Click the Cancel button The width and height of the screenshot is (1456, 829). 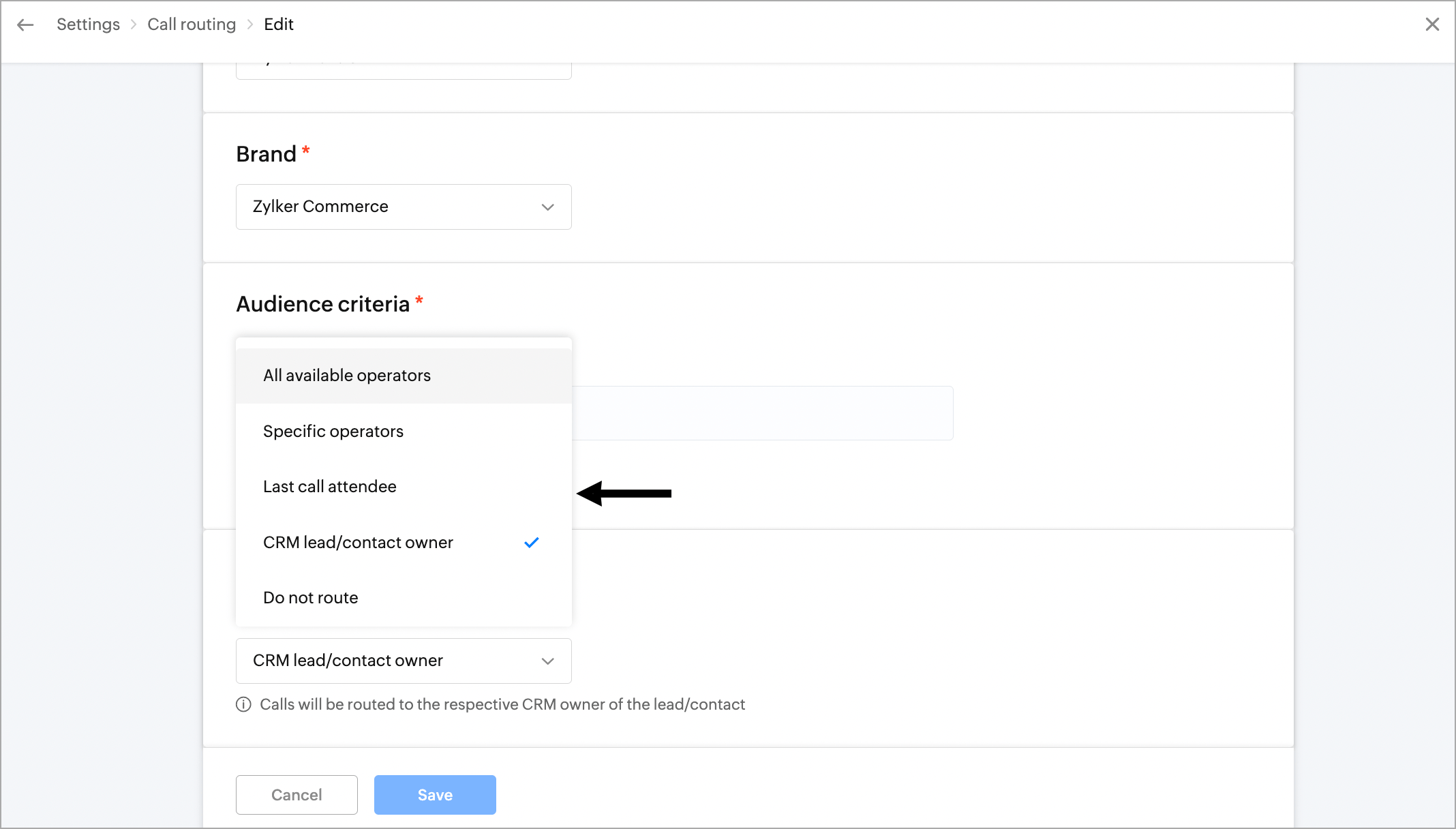[297, 795]
